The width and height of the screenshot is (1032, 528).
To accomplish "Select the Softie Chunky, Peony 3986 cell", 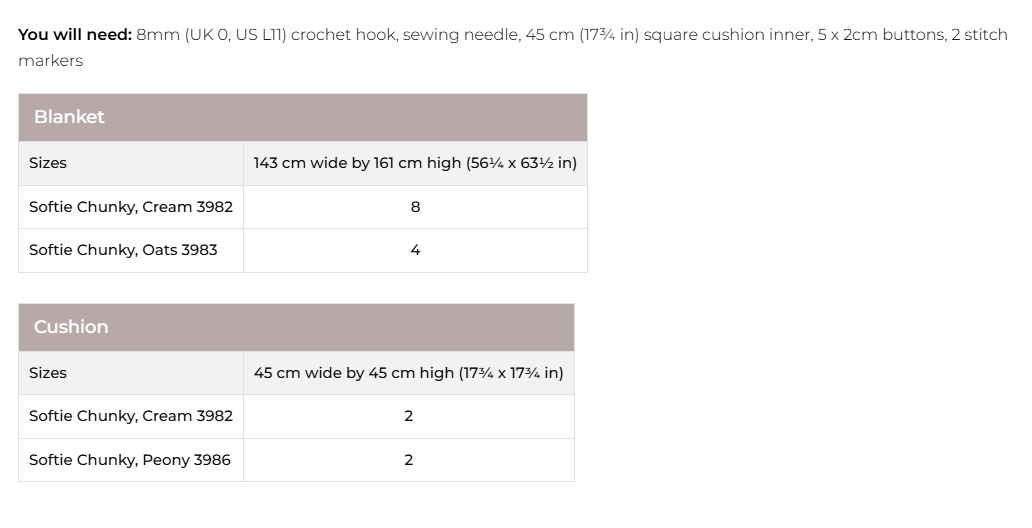I will (130, 460).
